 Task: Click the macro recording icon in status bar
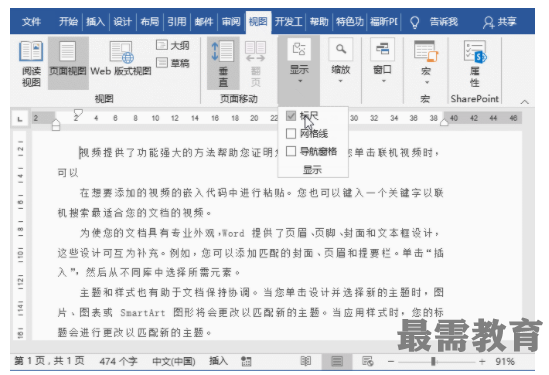246,361
